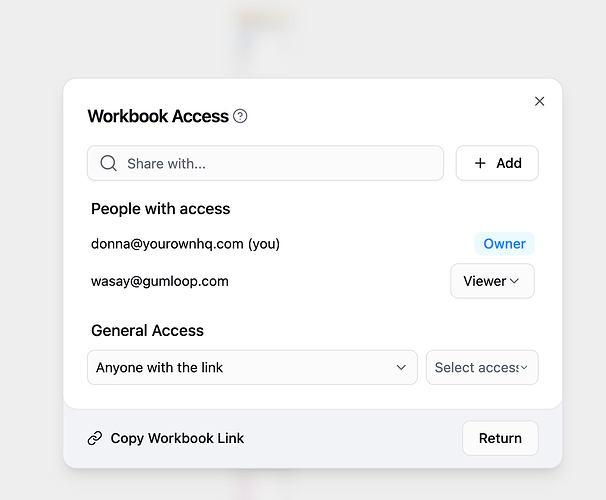Click the chain link icon
The image size is (606, 500).
pyautogui.click(x=95, y=438)
